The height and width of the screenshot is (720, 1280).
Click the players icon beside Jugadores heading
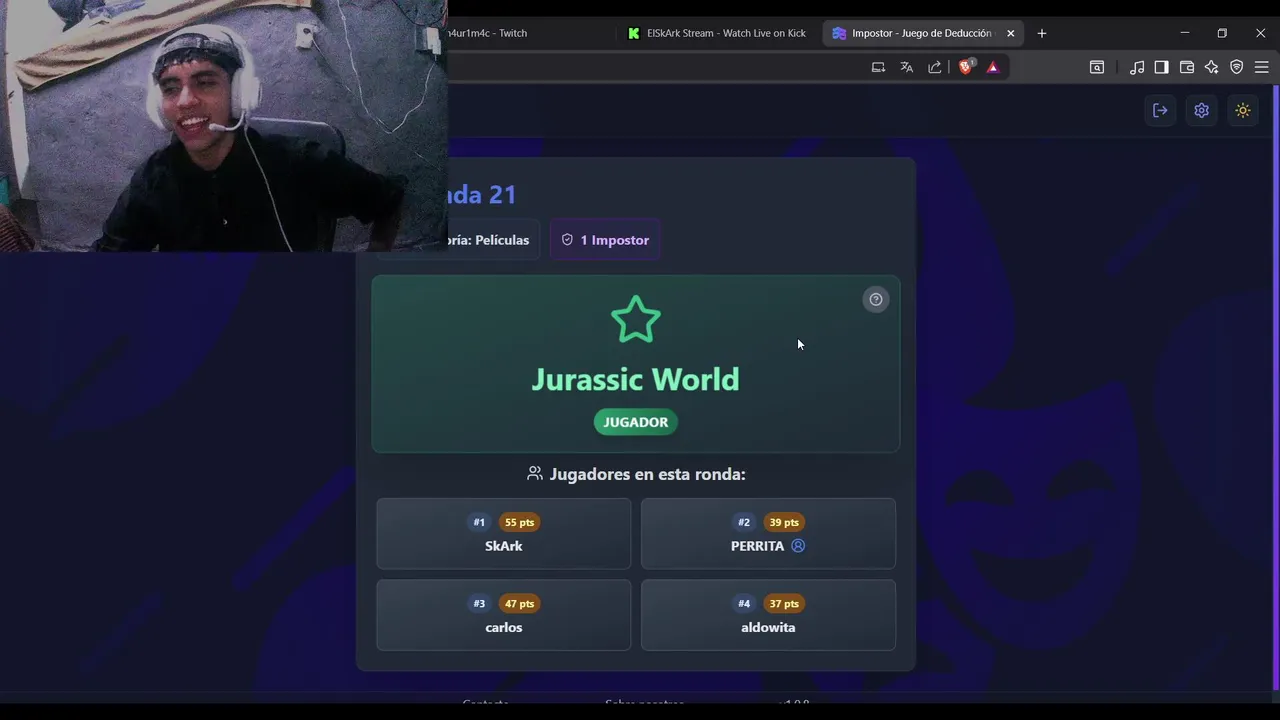click(535, 474)
